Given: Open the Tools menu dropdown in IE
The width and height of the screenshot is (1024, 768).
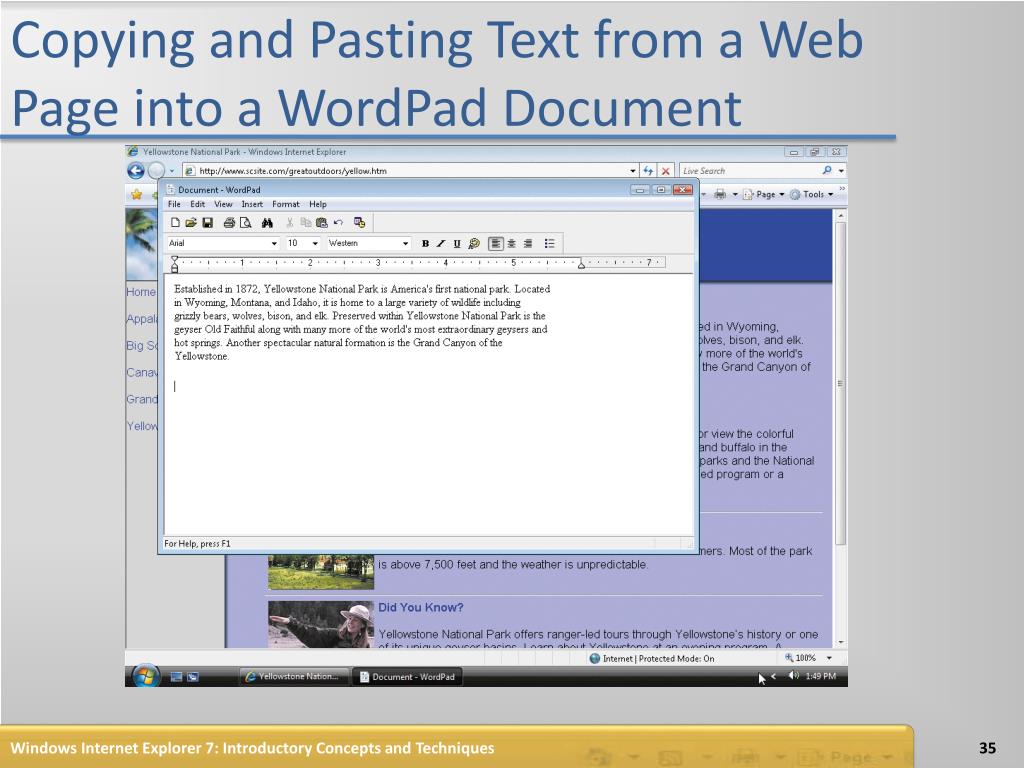Looking at the screenshot, I should (812, 194).
